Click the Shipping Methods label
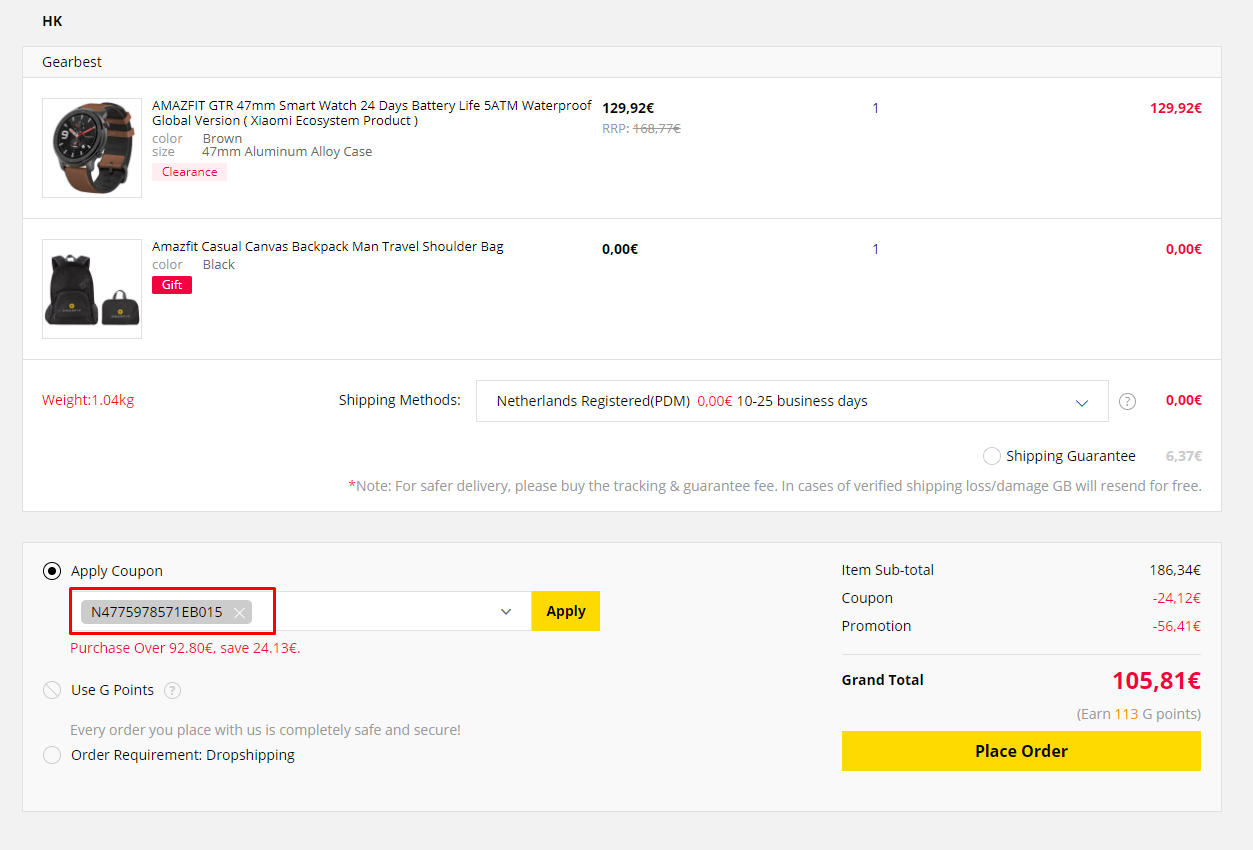 point(400,400)
